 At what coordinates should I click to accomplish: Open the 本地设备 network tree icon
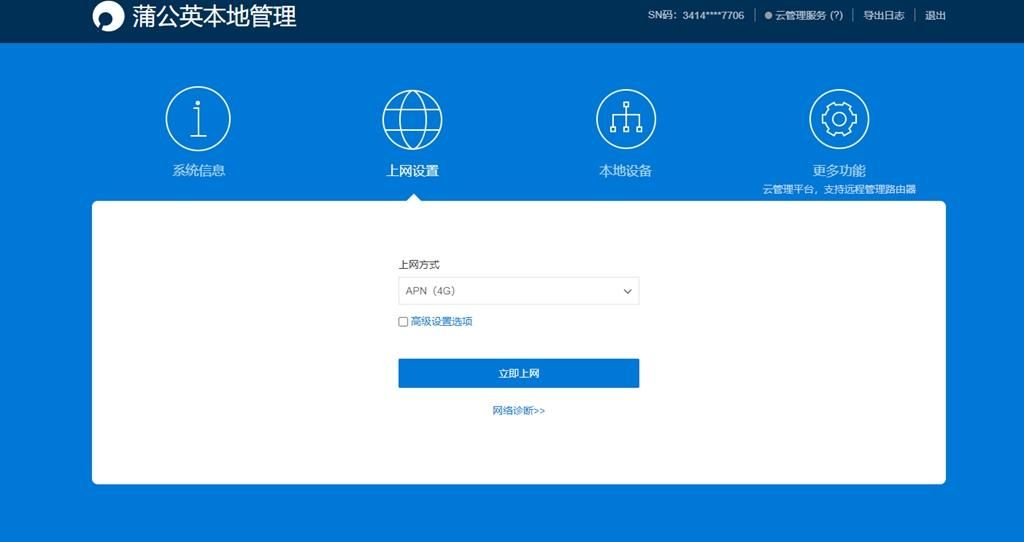pyautogui.click(x=625, y=119)
